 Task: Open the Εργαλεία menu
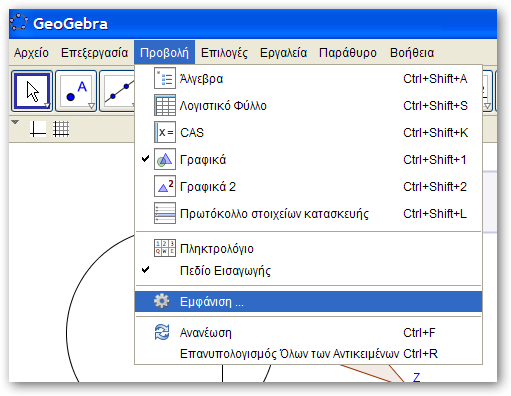click(283, 53)
